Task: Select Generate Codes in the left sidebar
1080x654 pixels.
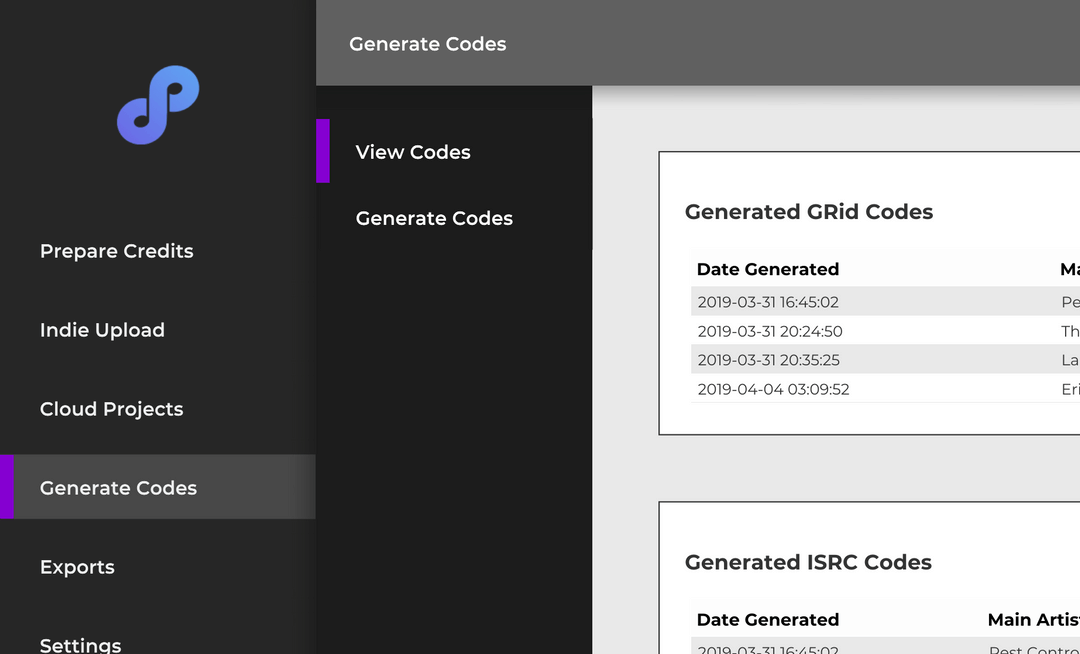Action: click(119, 488)
